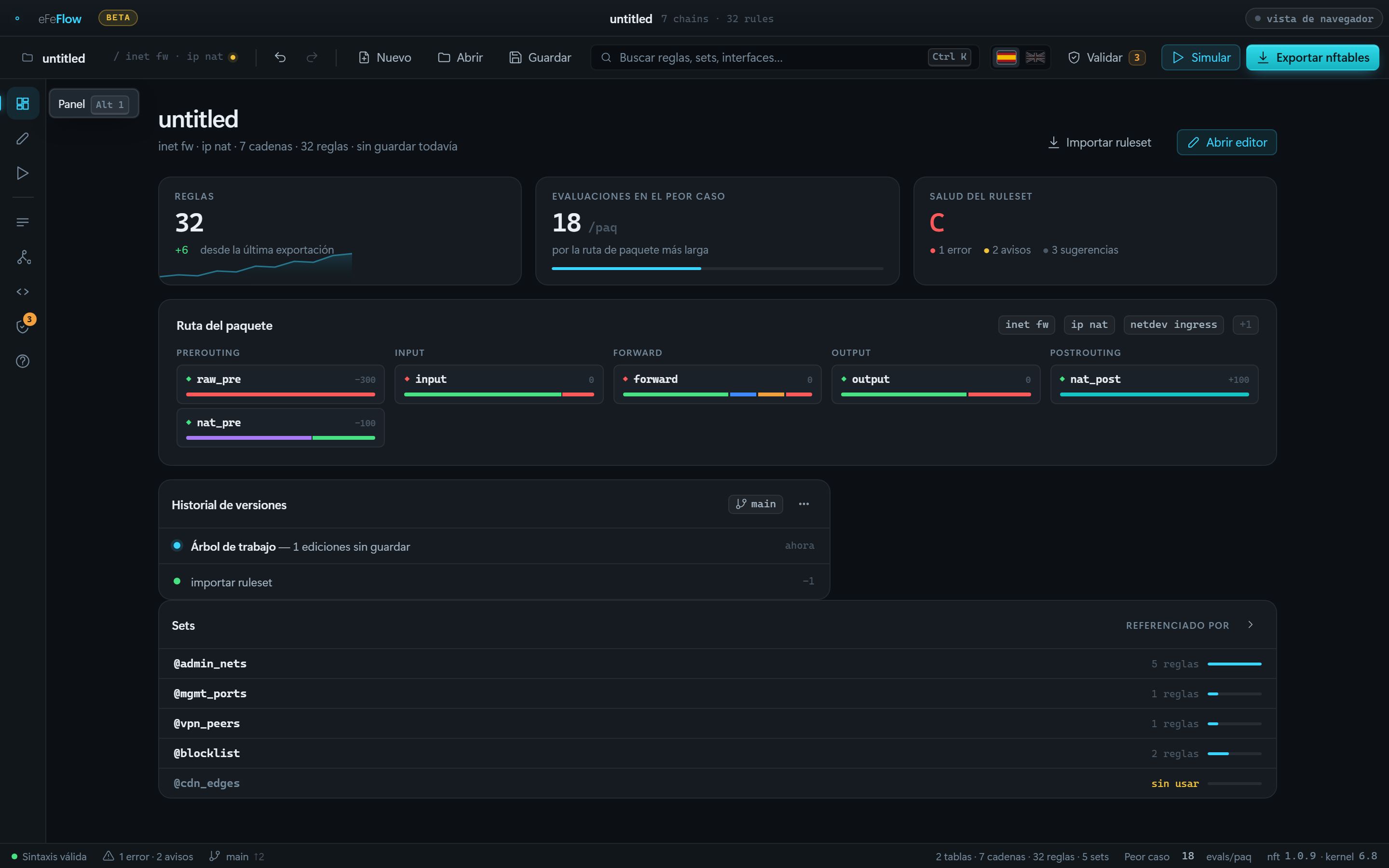
Task: Open the nat_post chain card
Action: coord(1154,384)
